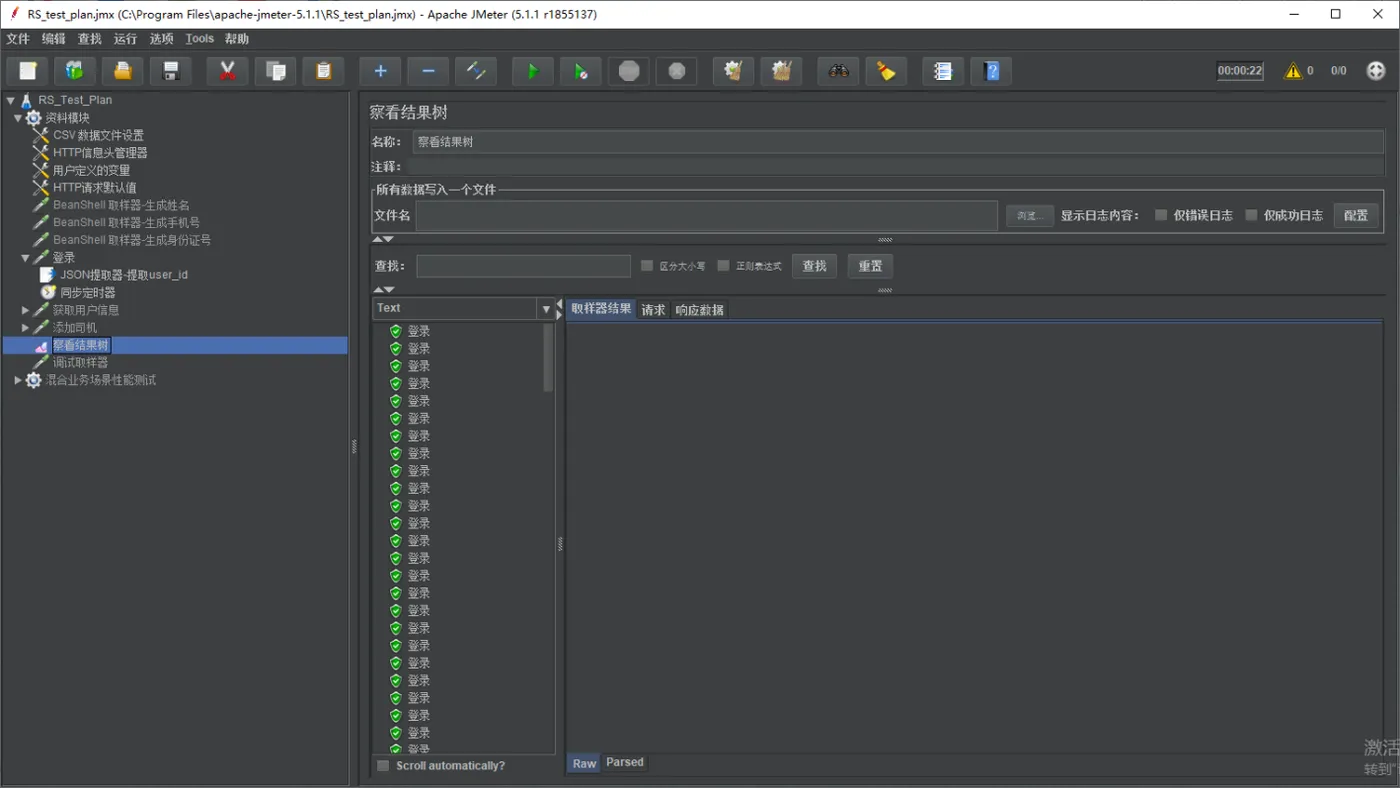The image size is (1400, 788).
Task: Tick the 仅成功日志 checkbox
Action: [x=1251, y=215]
